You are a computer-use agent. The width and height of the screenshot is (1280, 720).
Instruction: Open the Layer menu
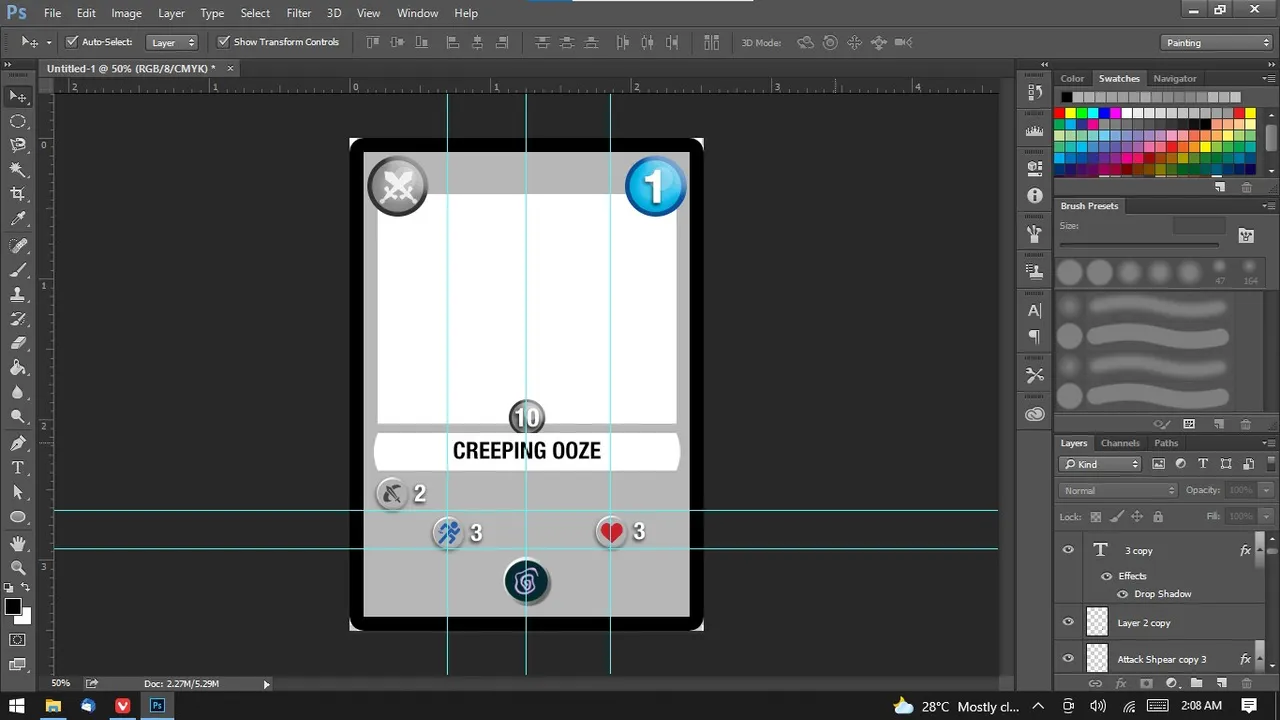point(171,13)
